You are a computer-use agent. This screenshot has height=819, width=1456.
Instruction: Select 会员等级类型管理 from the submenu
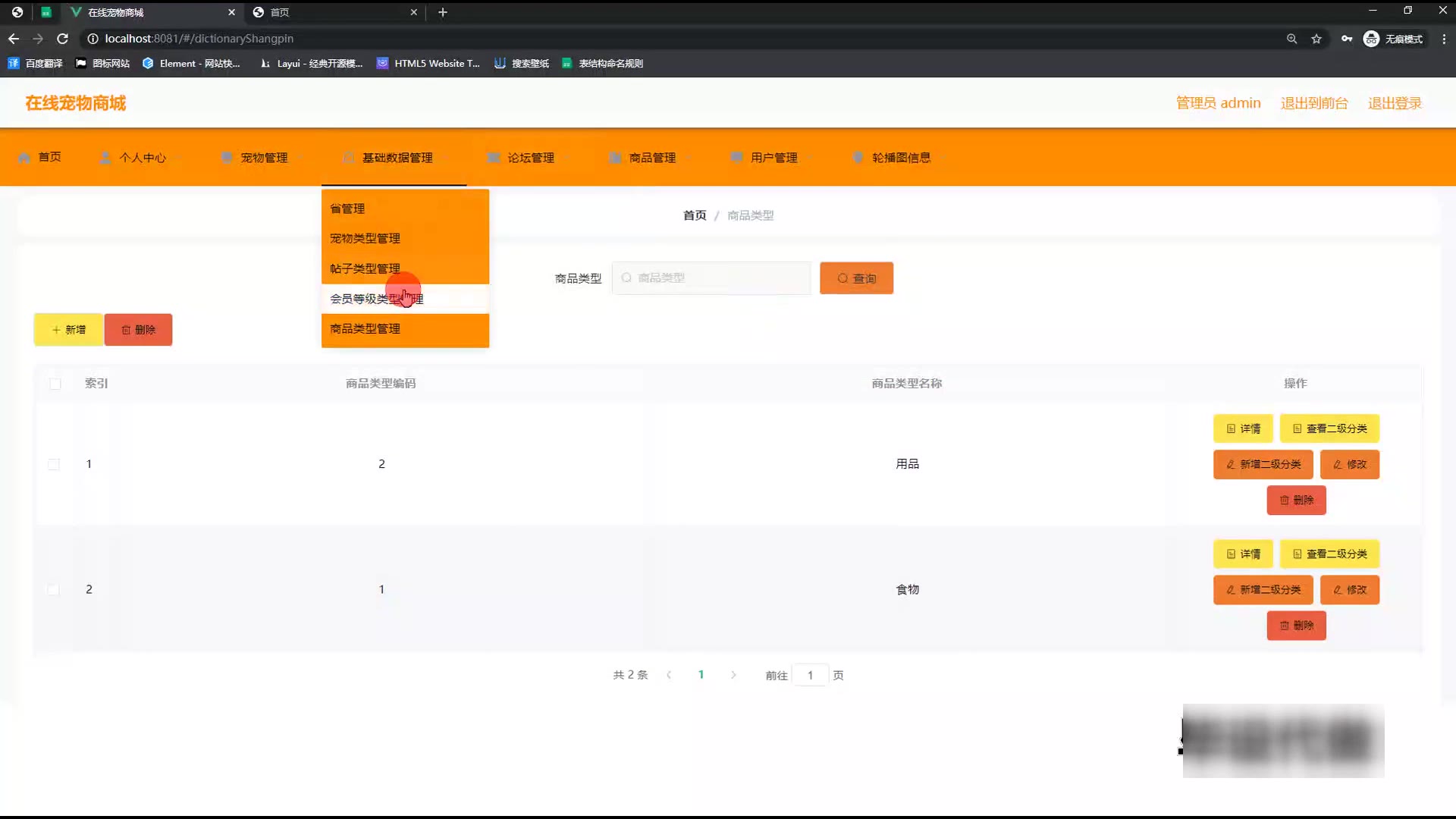(x=376, y=299)
